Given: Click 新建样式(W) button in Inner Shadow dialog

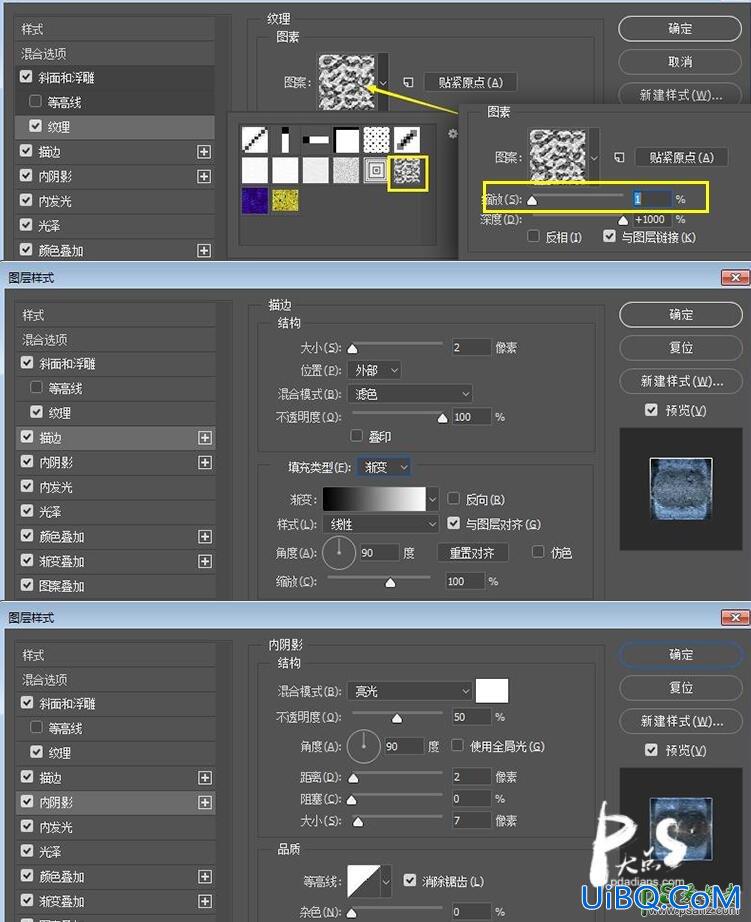Looking at the screenshot, I should (681, 721).
